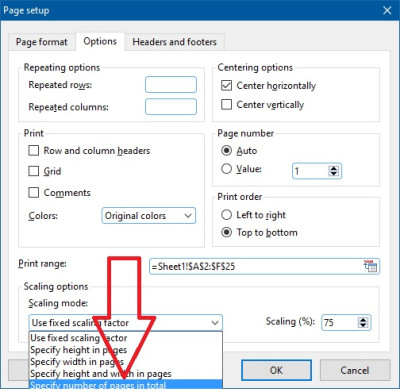Choose Use fixed scaling factor list entry

tap(126, 338)
